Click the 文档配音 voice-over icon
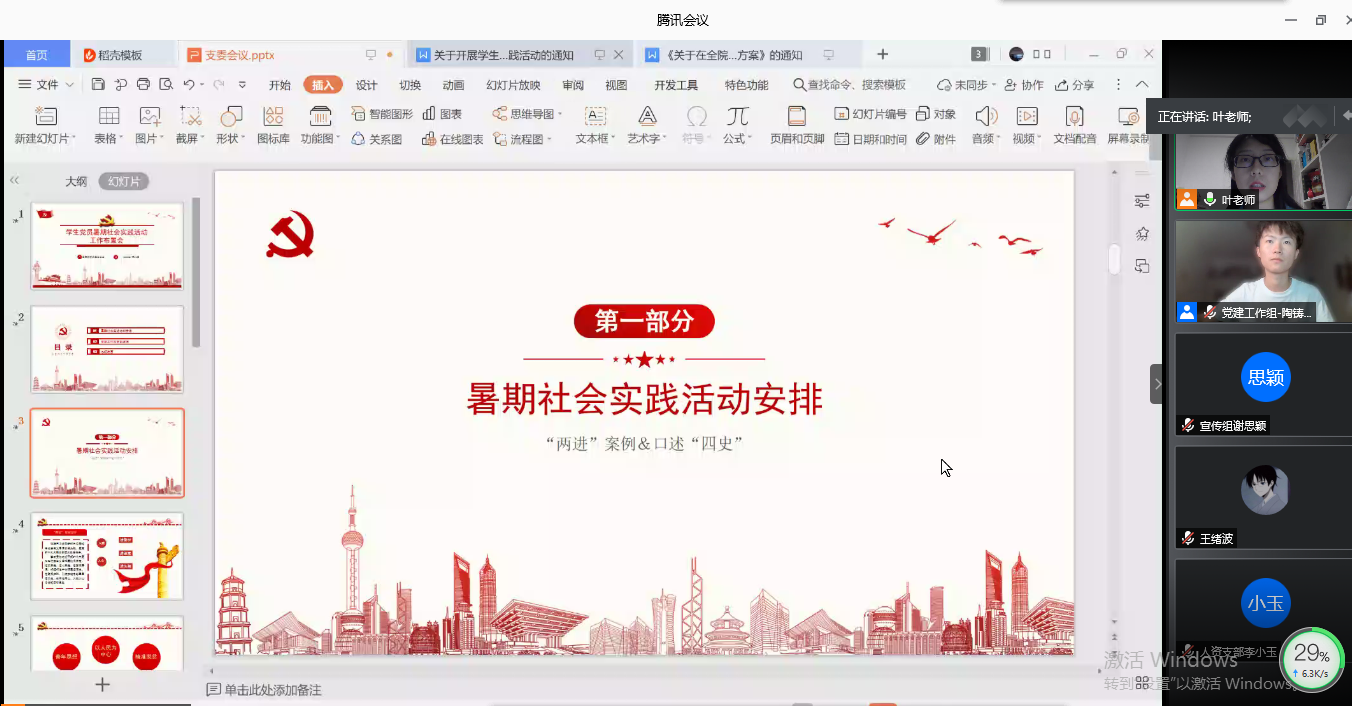 (1075, 126)
